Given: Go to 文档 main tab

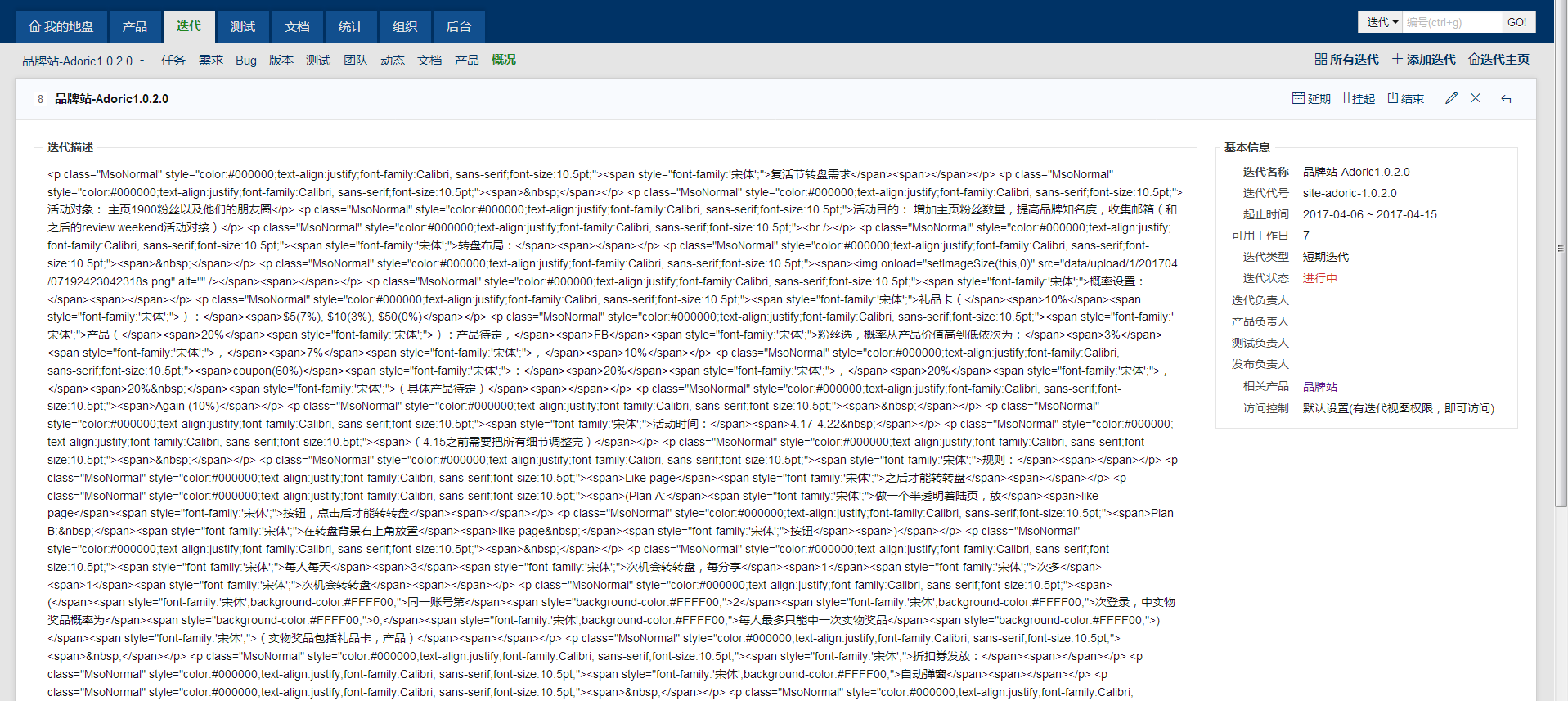Looking at the screenshot, I should pos(297,26).
